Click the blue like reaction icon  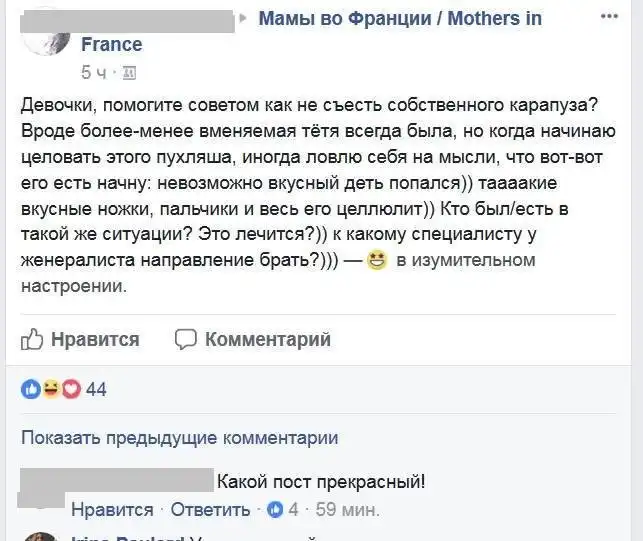(30, 389)
